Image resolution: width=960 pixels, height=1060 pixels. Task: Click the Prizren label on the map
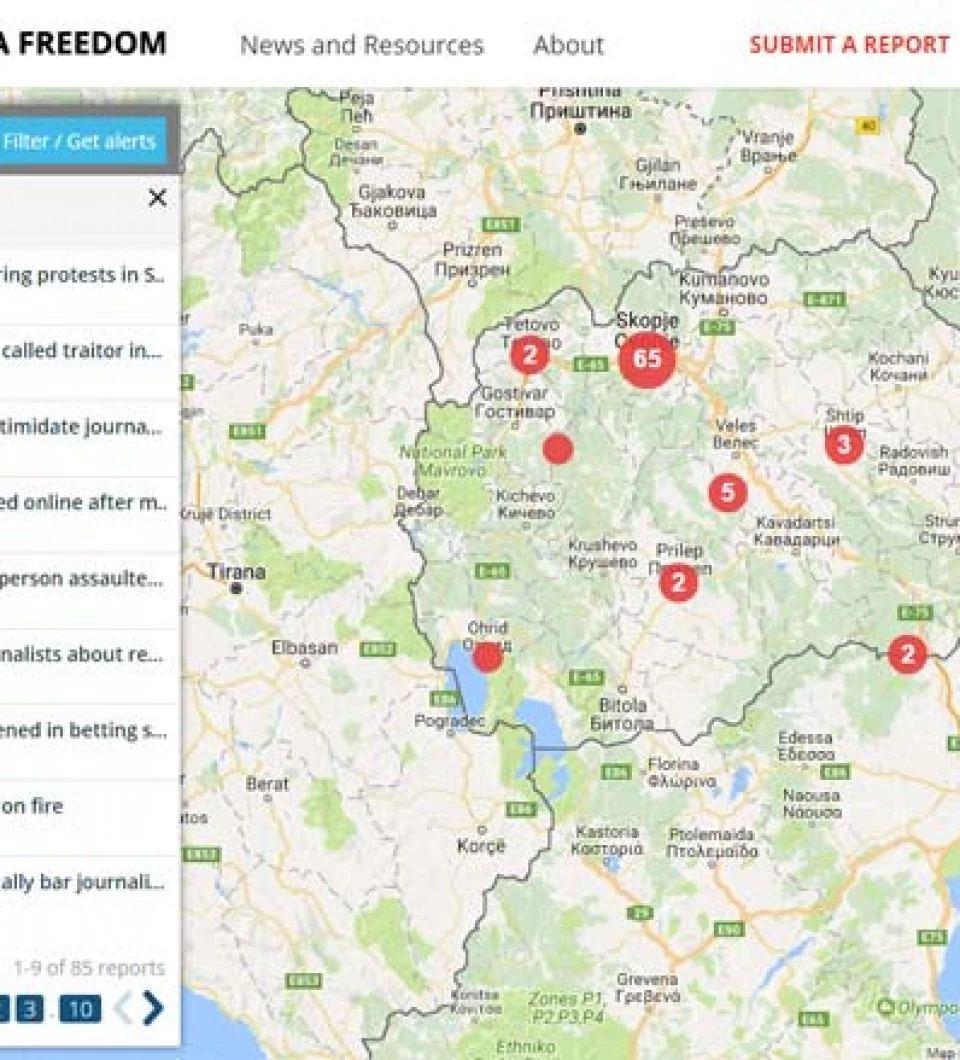click(x=472, y=260)
